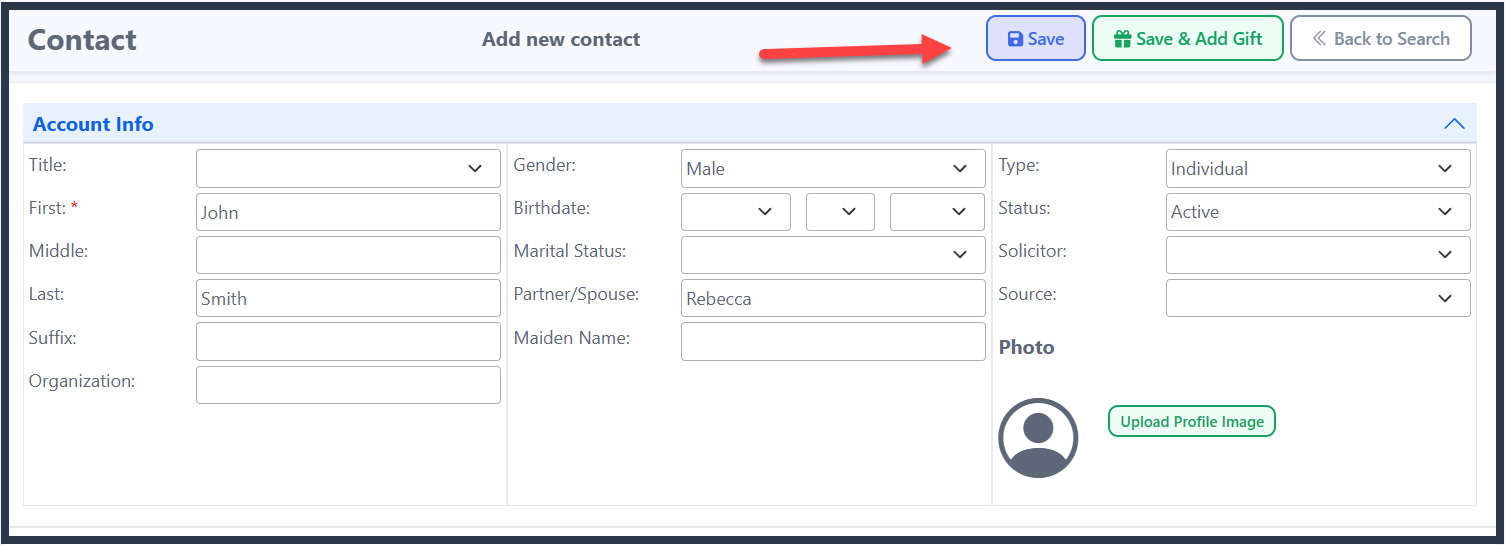Click the Organization input field

coord(348,385)
